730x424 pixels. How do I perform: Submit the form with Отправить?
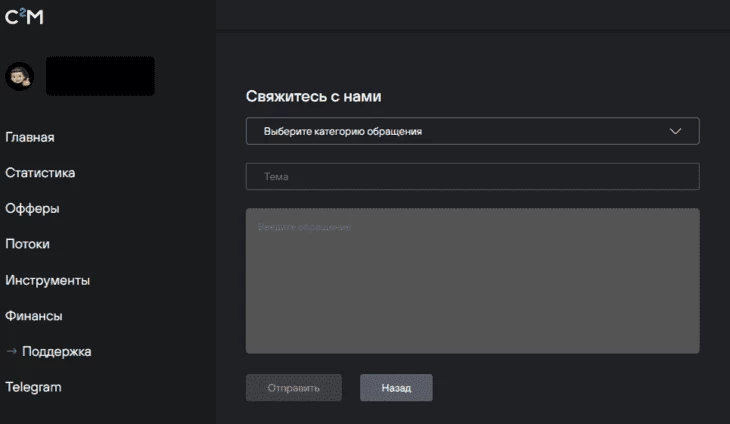pos(294,388)
